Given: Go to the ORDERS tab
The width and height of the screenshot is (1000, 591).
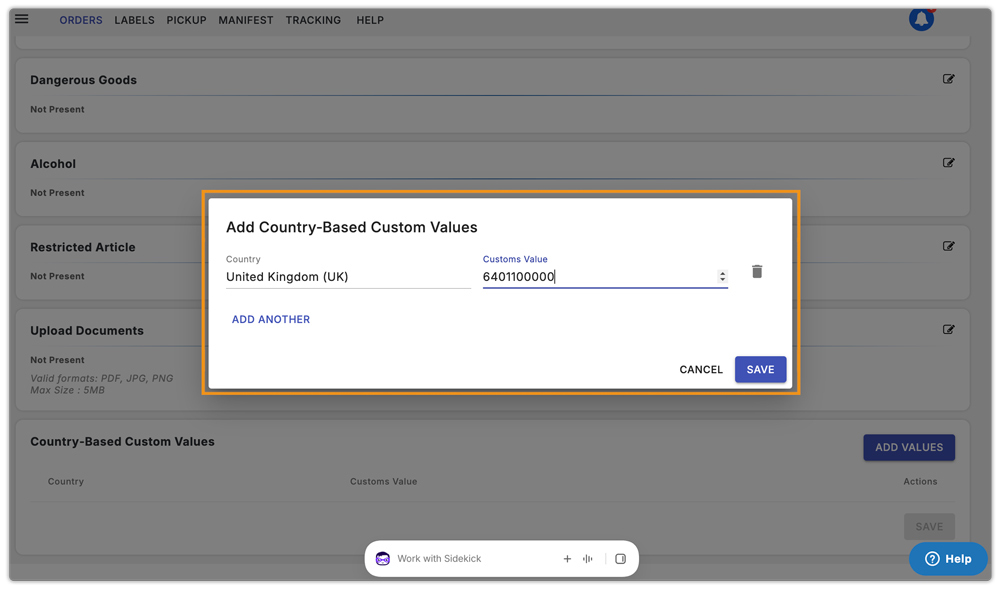Looking at the screenshot, I should click(81, 20).
